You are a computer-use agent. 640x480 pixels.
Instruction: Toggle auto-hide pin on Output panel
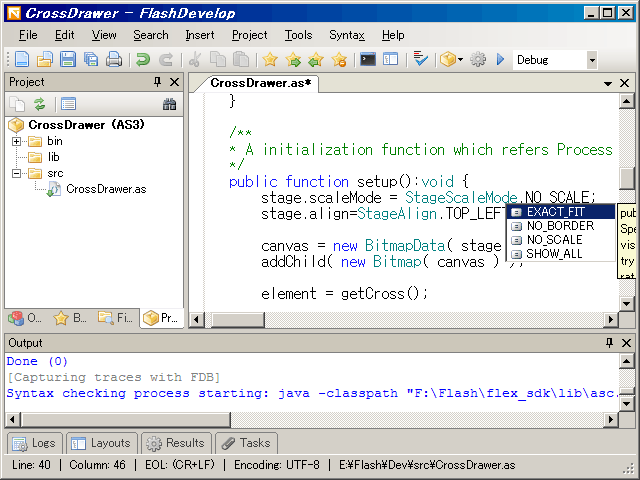coord(609,342)
